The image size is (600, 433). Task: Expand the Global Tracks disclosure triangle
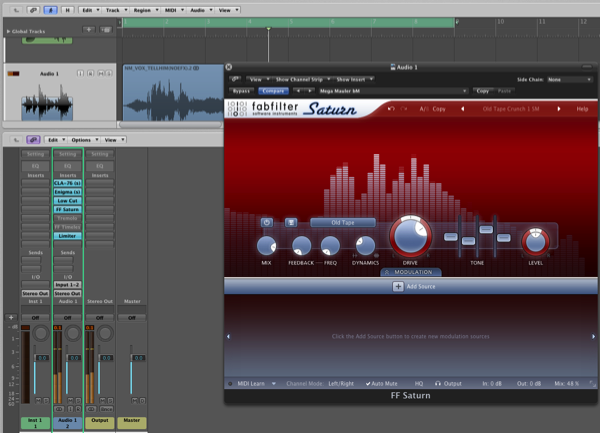pyautogui.click(x=8, y=32)
